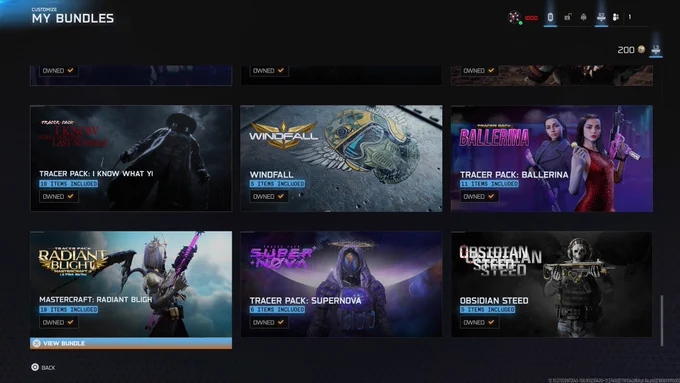Click the items included label on I Know What
Viewport: 680px width, 383px height.
(x=69, y=184)
